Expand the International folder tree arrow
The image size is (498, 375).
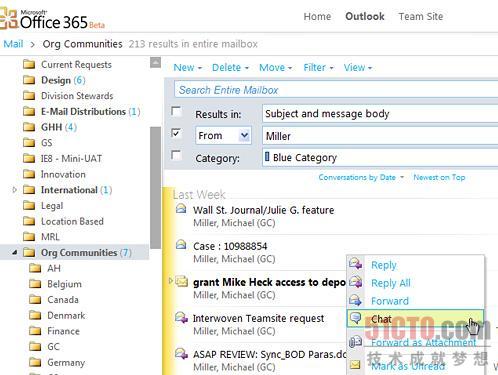[x=14, y=190]
